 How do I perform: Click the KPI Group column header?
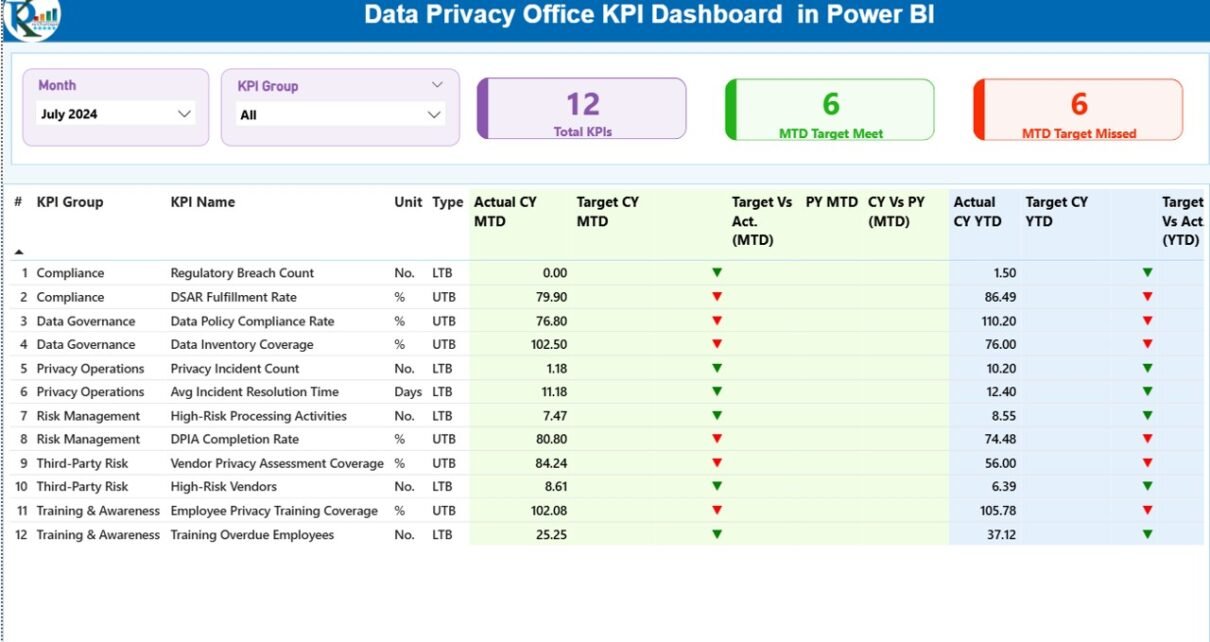point(70,202)
